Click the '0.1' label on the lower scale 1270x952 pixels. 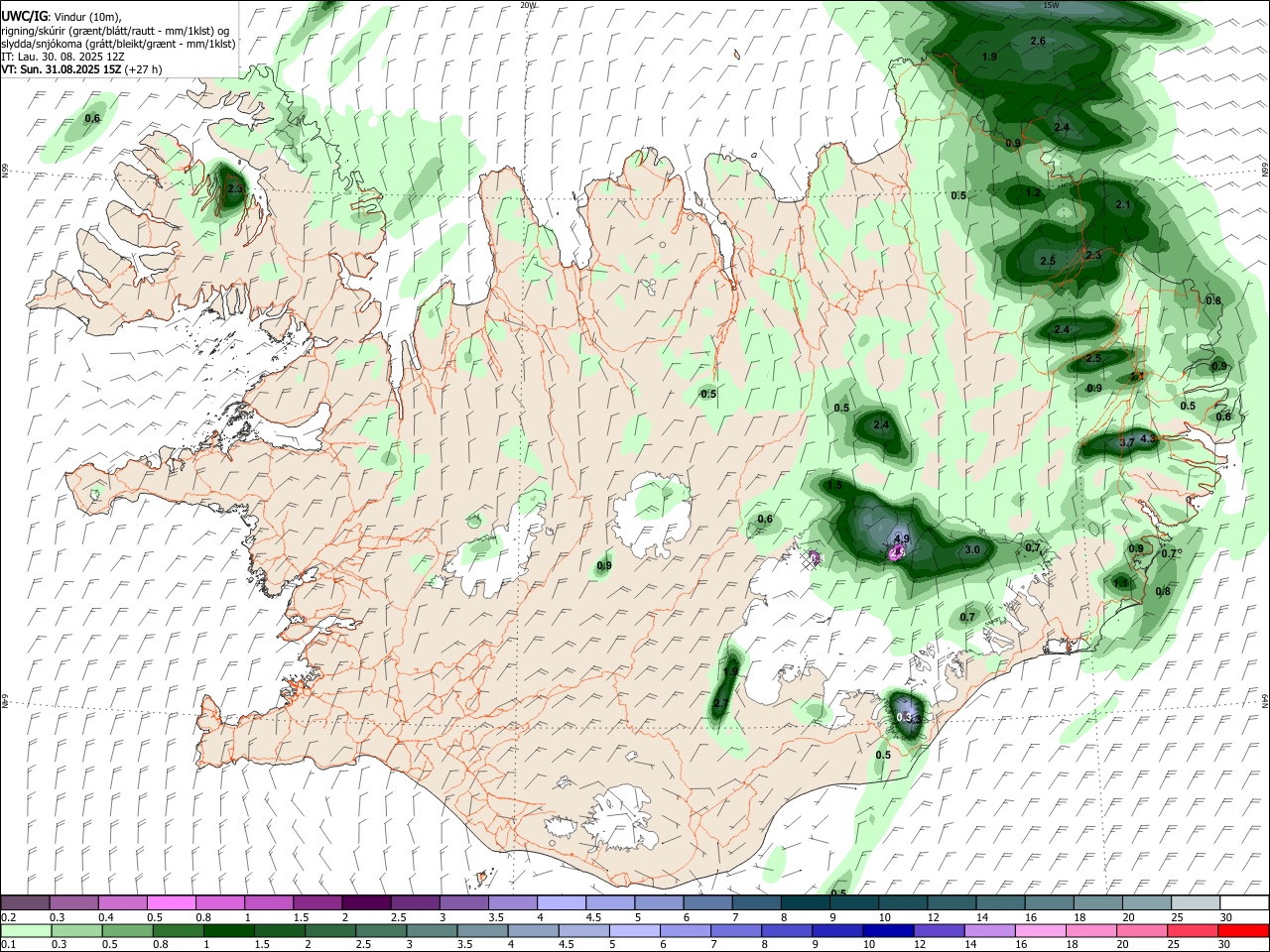pos(8,946)
